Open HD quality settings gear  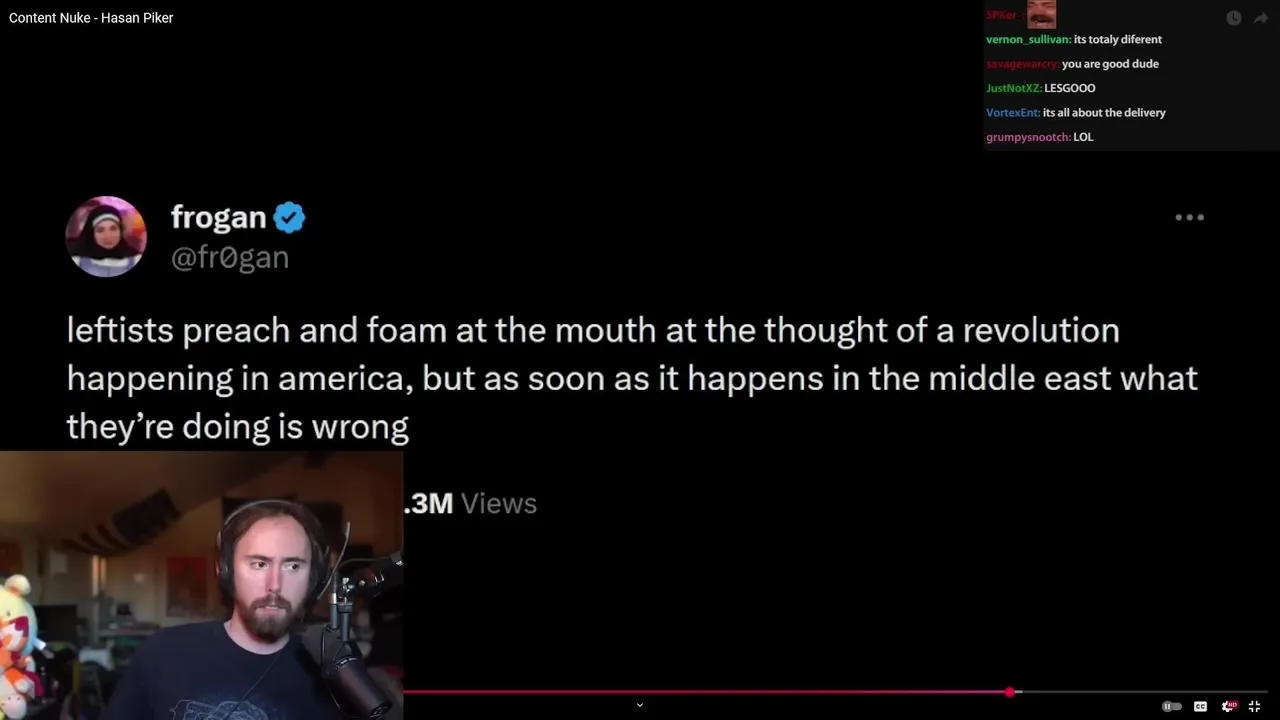(x=1229, y=706)
